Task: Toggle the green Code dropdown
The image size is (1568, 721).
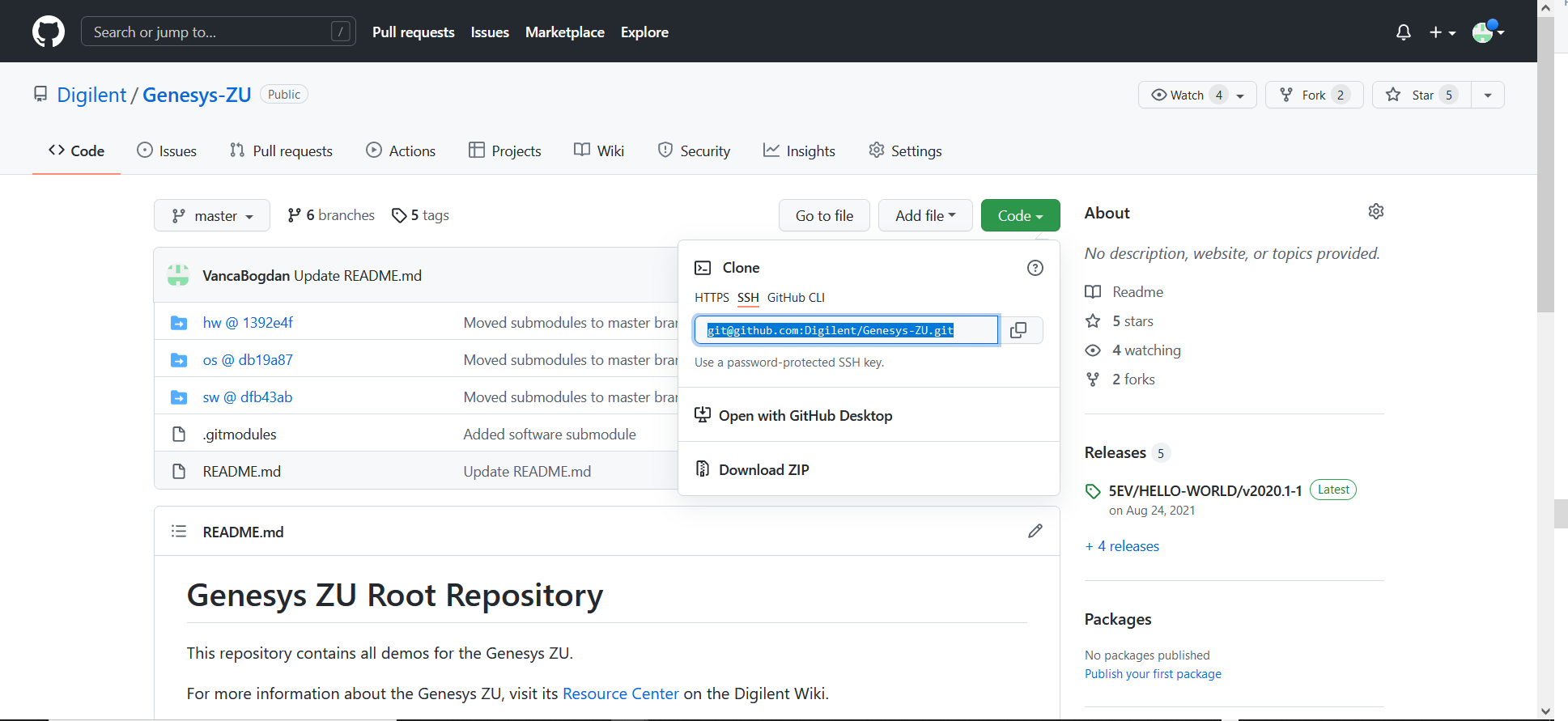Action: coord(1020,215)
